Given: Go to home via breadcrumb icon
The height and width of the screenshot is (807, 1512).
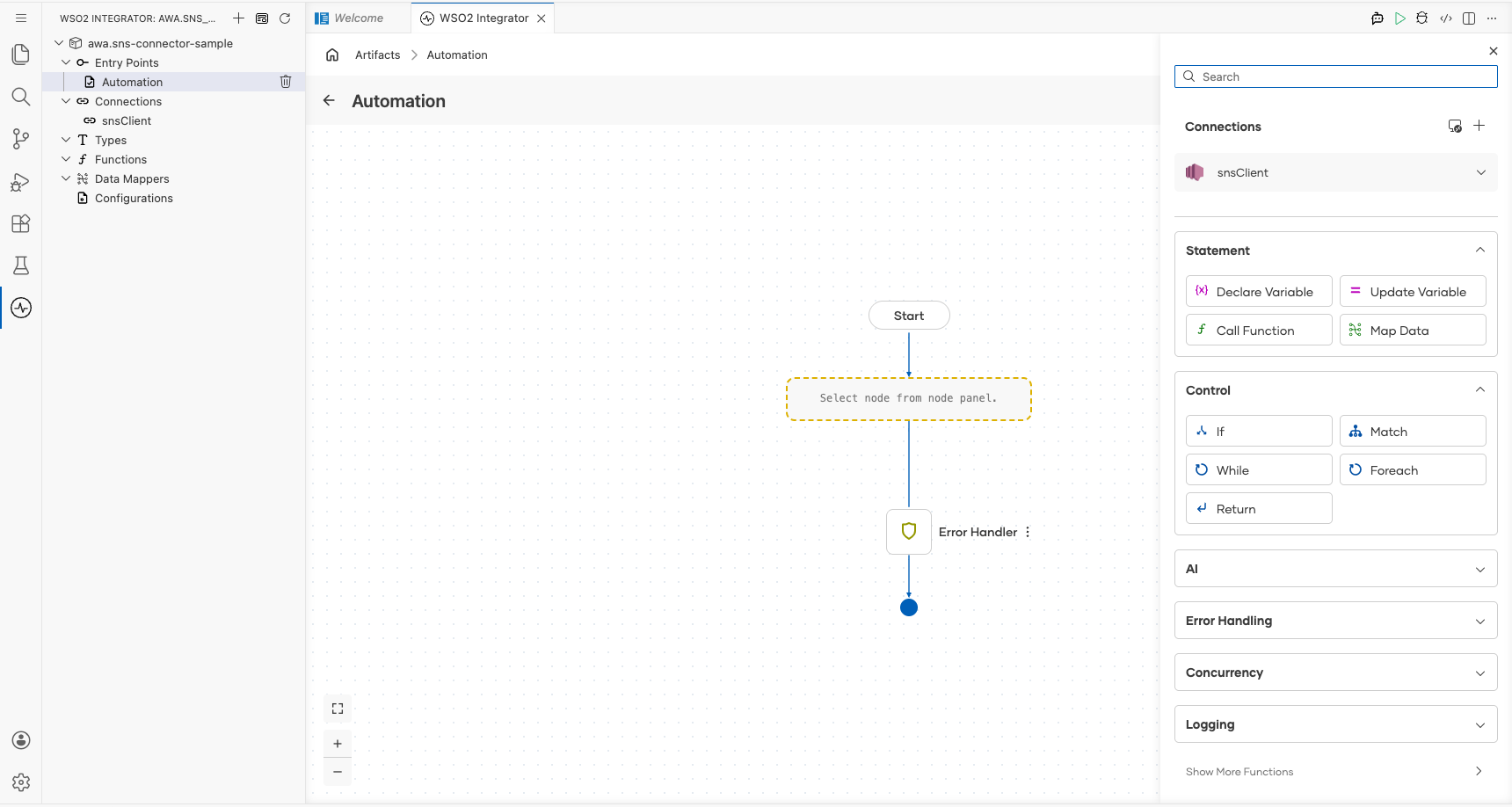Looking at the screenshot, I should point(332,55).
